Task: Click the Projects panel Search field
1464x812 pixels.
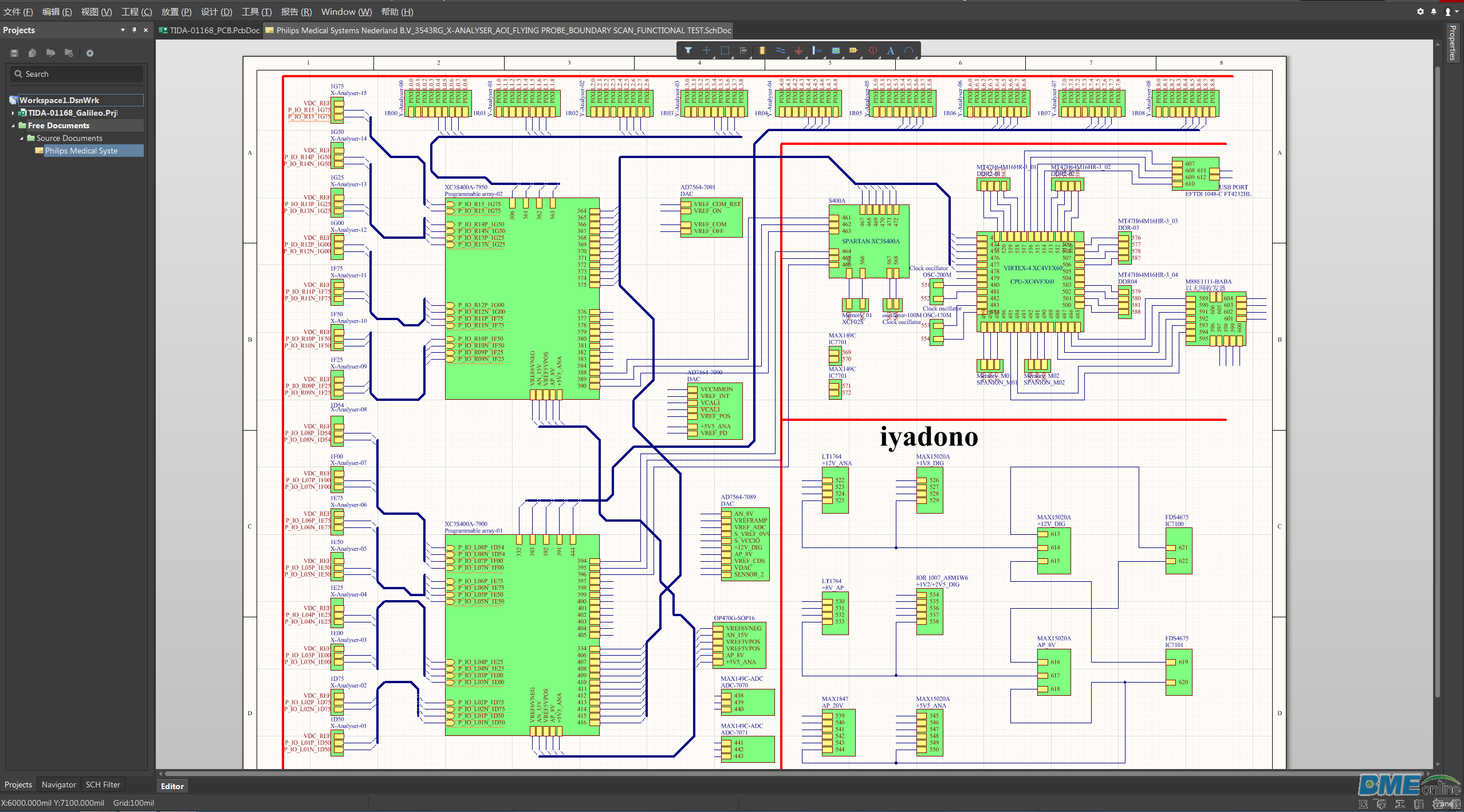Action: (77, 74)
